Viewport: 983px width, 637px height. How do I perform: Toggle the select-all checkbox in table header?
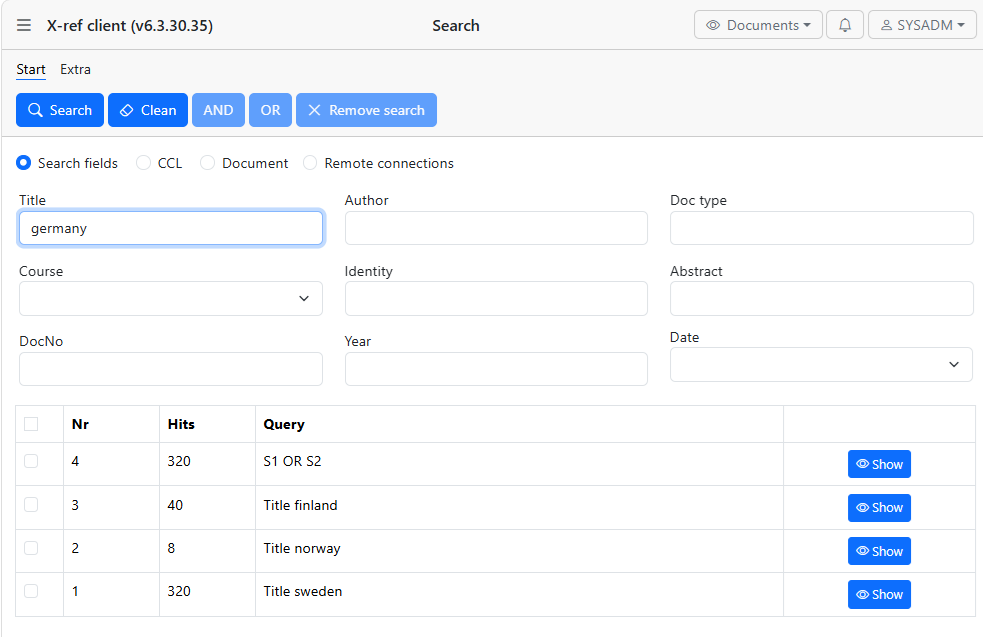(x=31, y=424)
